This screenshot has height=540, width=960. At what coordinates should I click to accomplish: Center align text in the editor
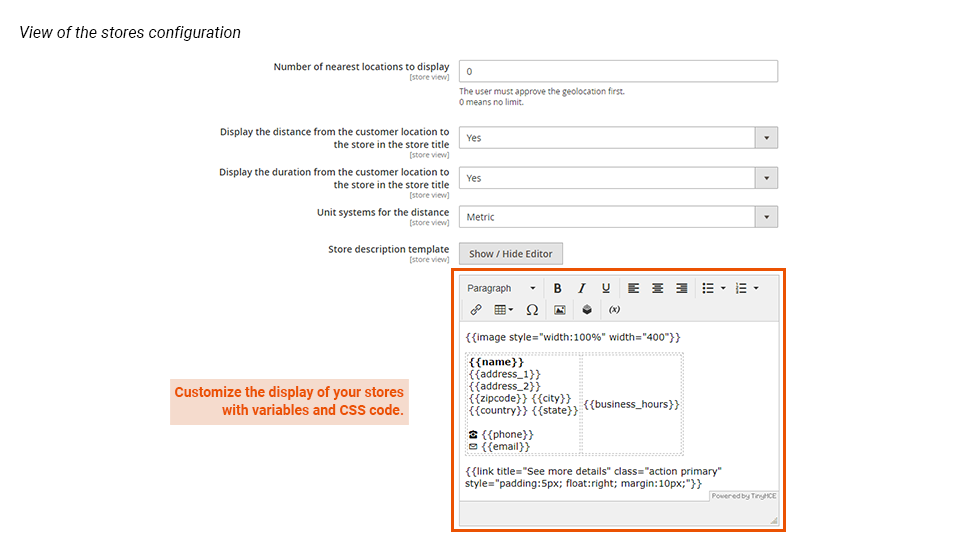(658, 288)
